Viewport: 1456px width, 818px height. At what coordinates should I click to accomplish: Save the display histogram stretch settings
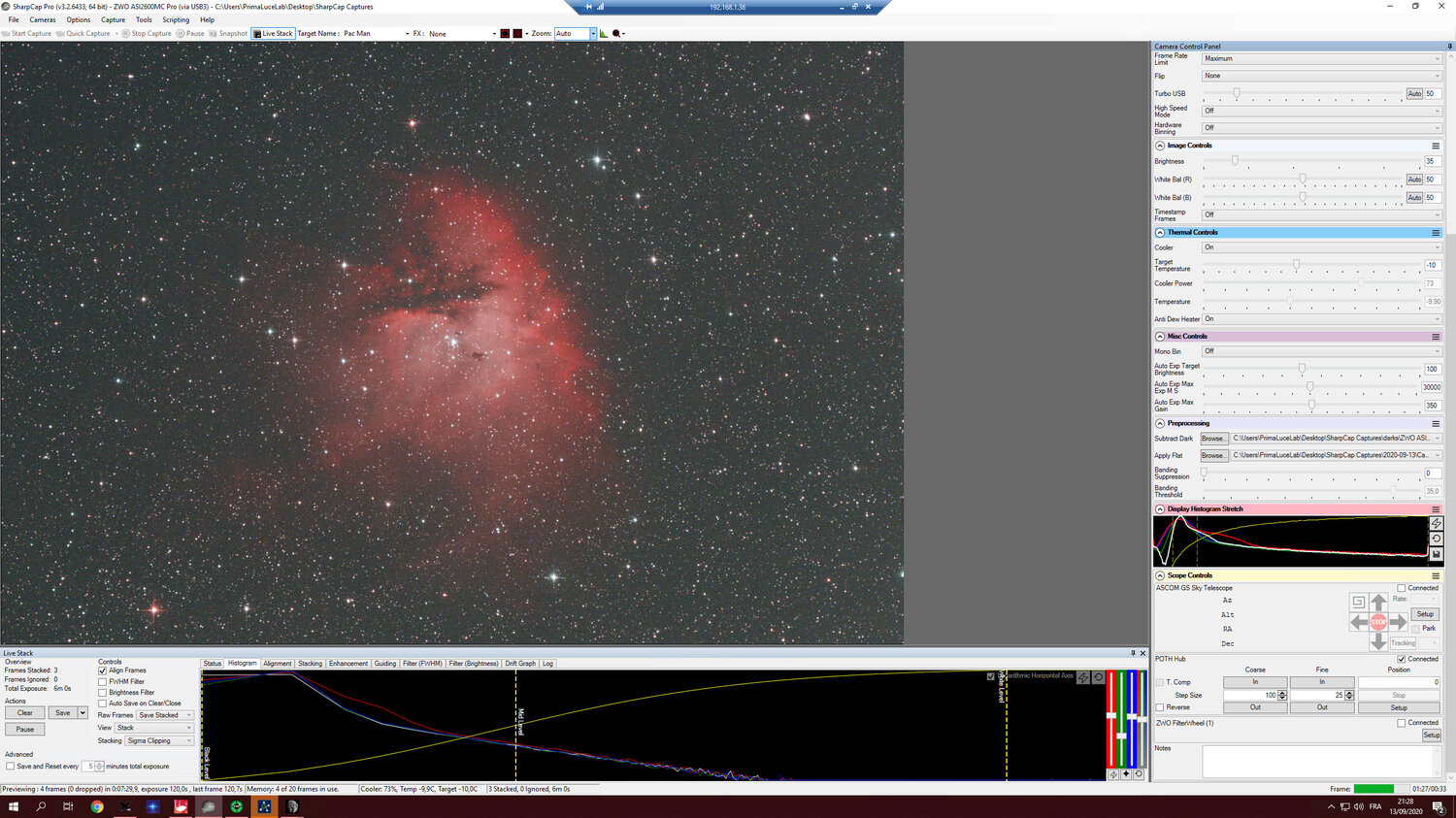(1436, 554)
